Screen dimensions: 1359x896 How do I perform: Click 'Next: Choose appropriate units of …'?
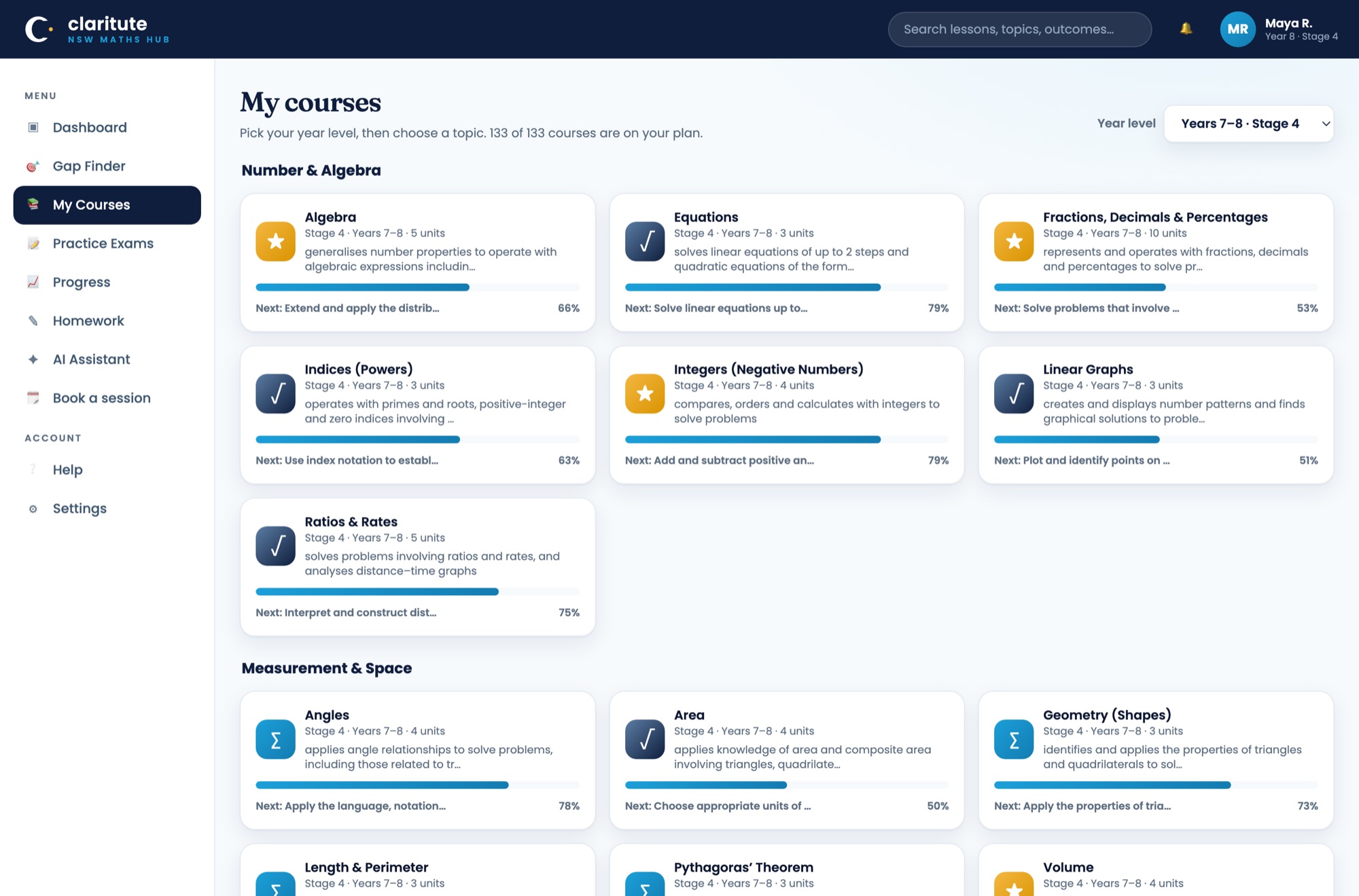coord(718,806)
